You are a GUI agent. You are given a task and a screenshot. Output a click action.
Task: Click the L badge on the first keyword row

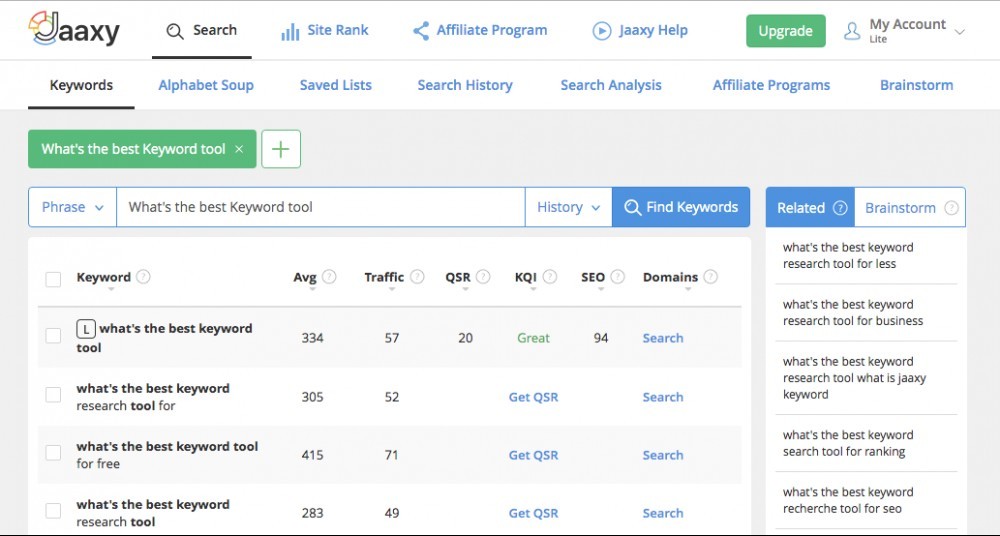86,329
